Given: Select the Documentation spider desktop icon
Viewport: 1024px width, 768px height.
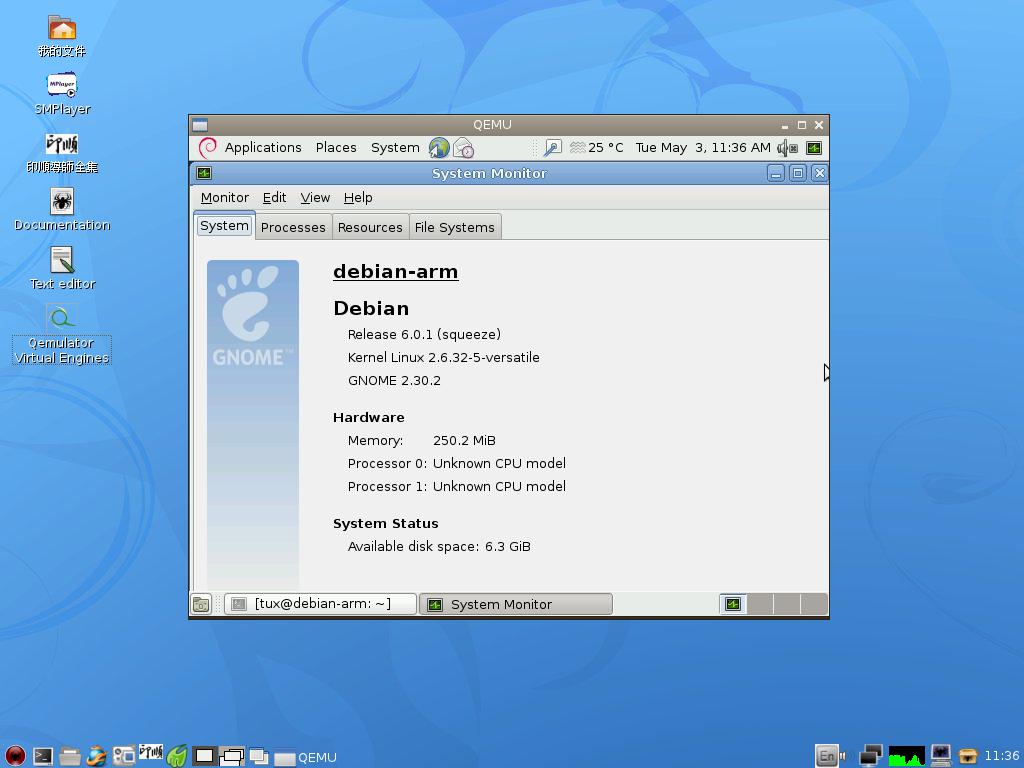Looking at the screenshot, I should pos(62,210).
